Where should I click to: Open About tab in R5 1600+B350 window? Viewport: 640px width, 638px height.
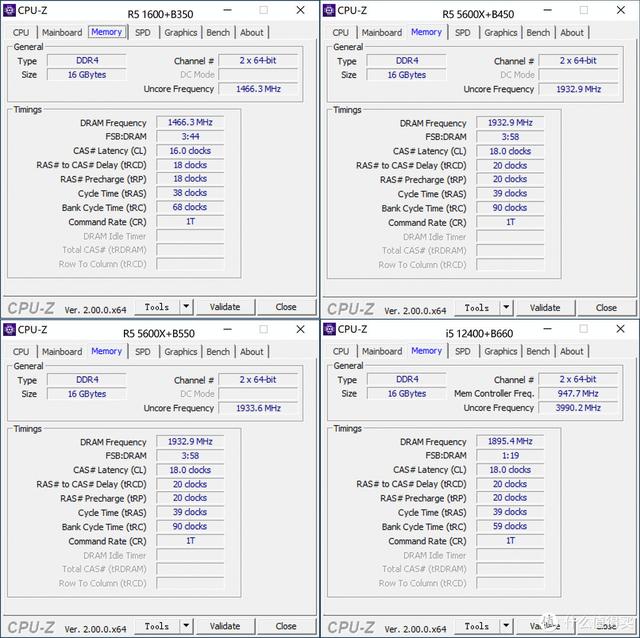click(x=252, y=33)
